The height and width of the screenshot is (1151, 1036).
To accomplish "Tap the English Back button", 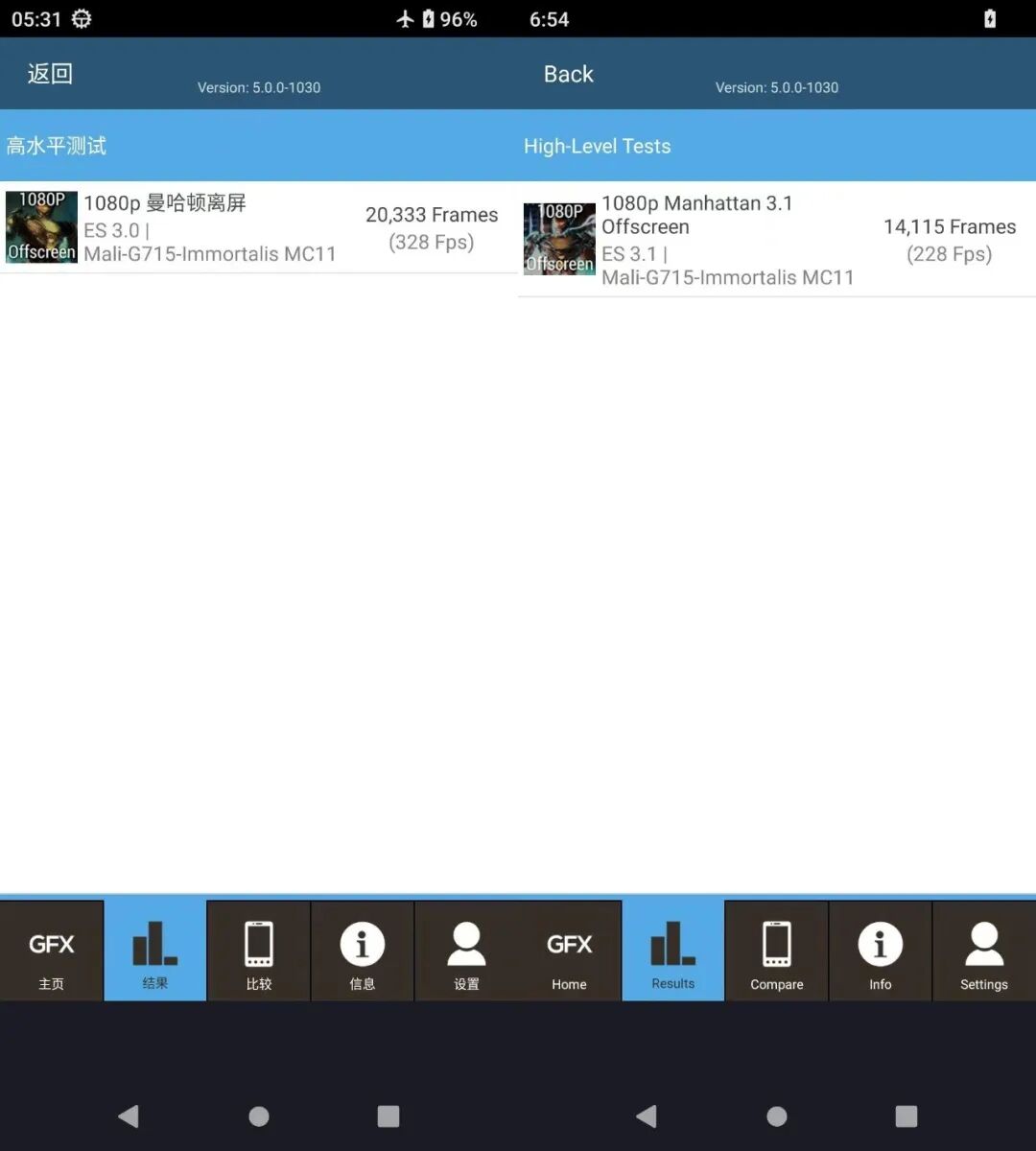I will (568, 74).
